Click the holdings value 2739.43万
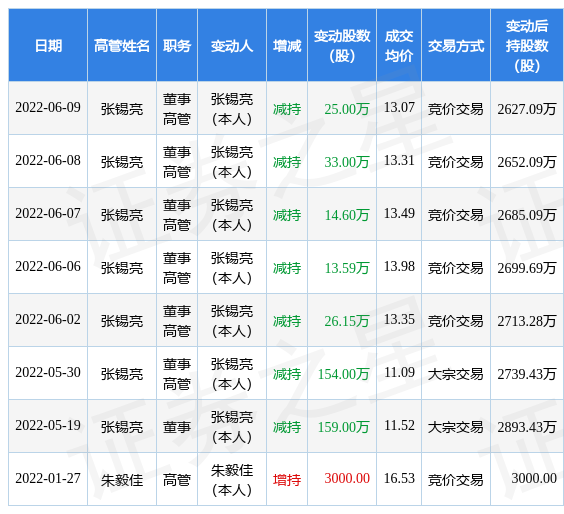564x514 pixels. click(527, 374)
